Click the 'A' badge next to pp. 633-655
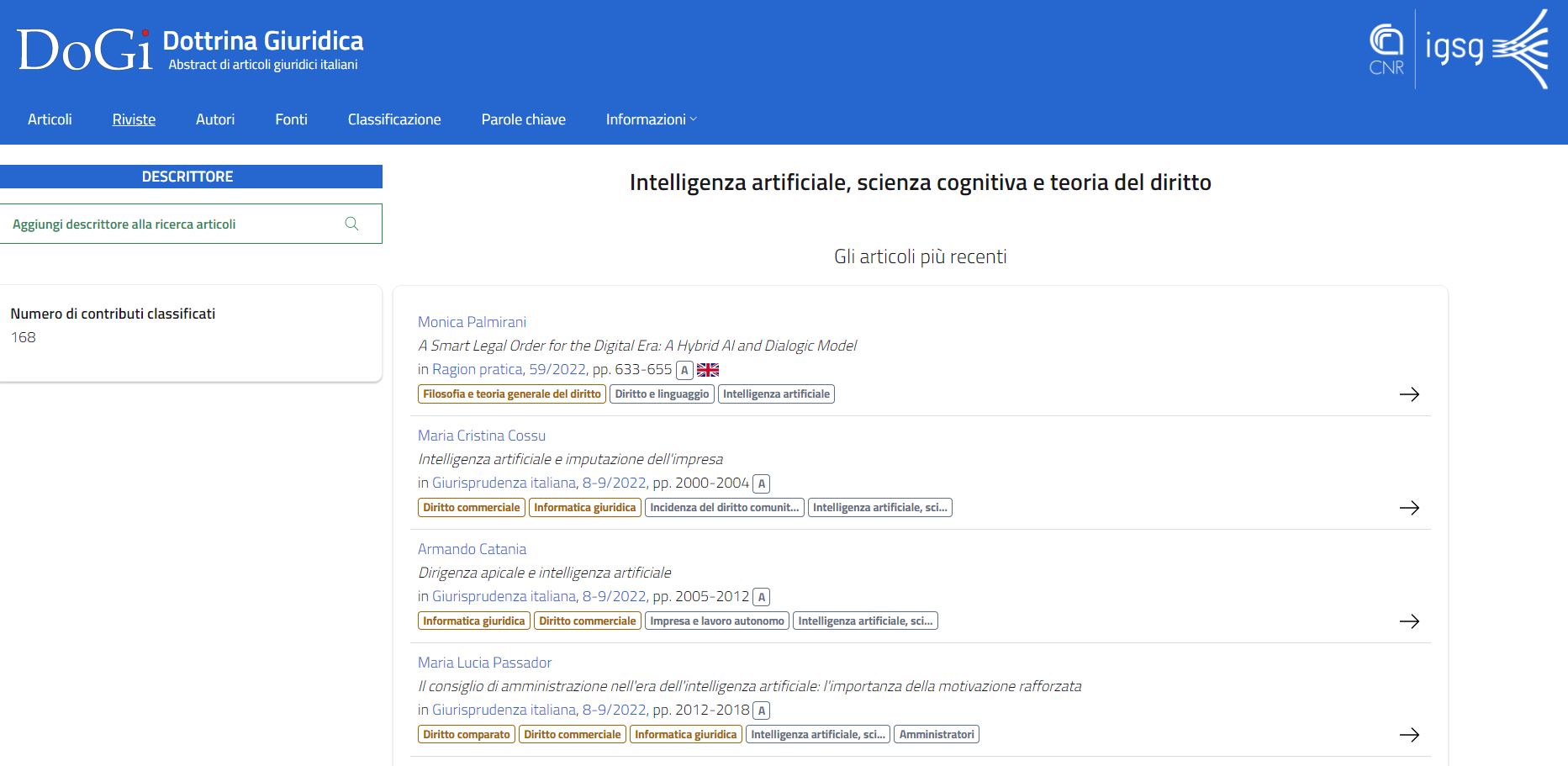Image resolution: width=1568 pixels, height=766 pixels. [x=684, y=369]
